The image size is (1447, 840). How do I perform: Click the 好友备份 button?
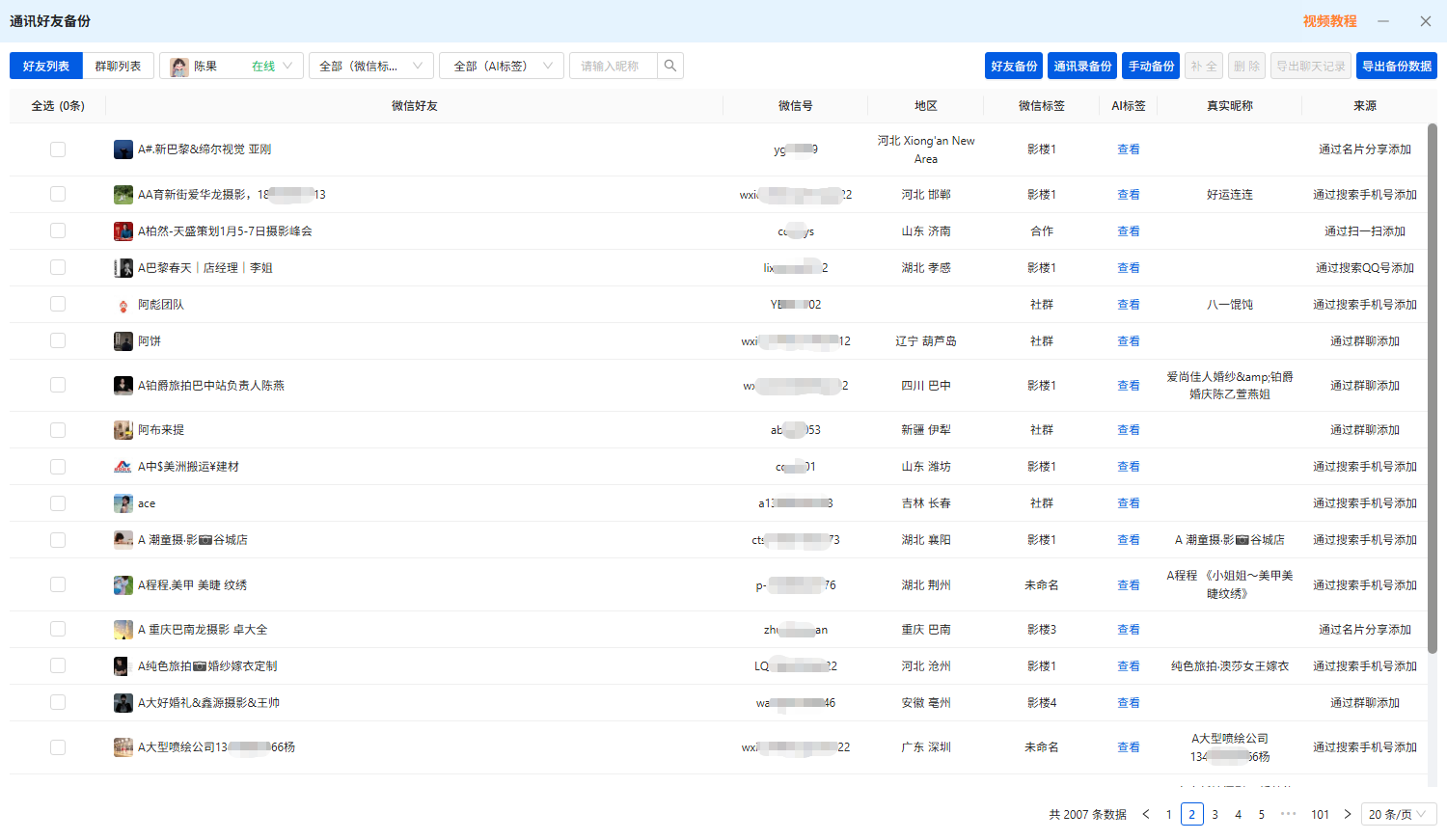pyautogui.click(x=1014, y=66)
